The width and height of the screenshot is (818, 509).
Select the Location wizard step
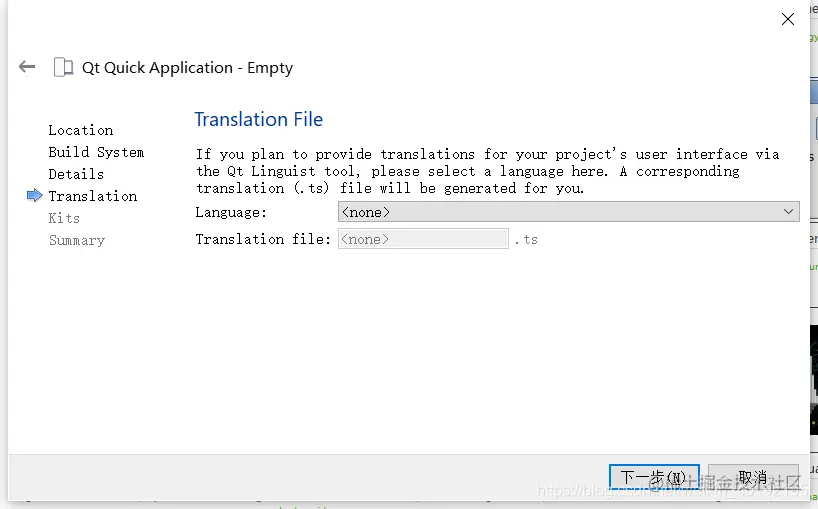click(x=81, y=130)
